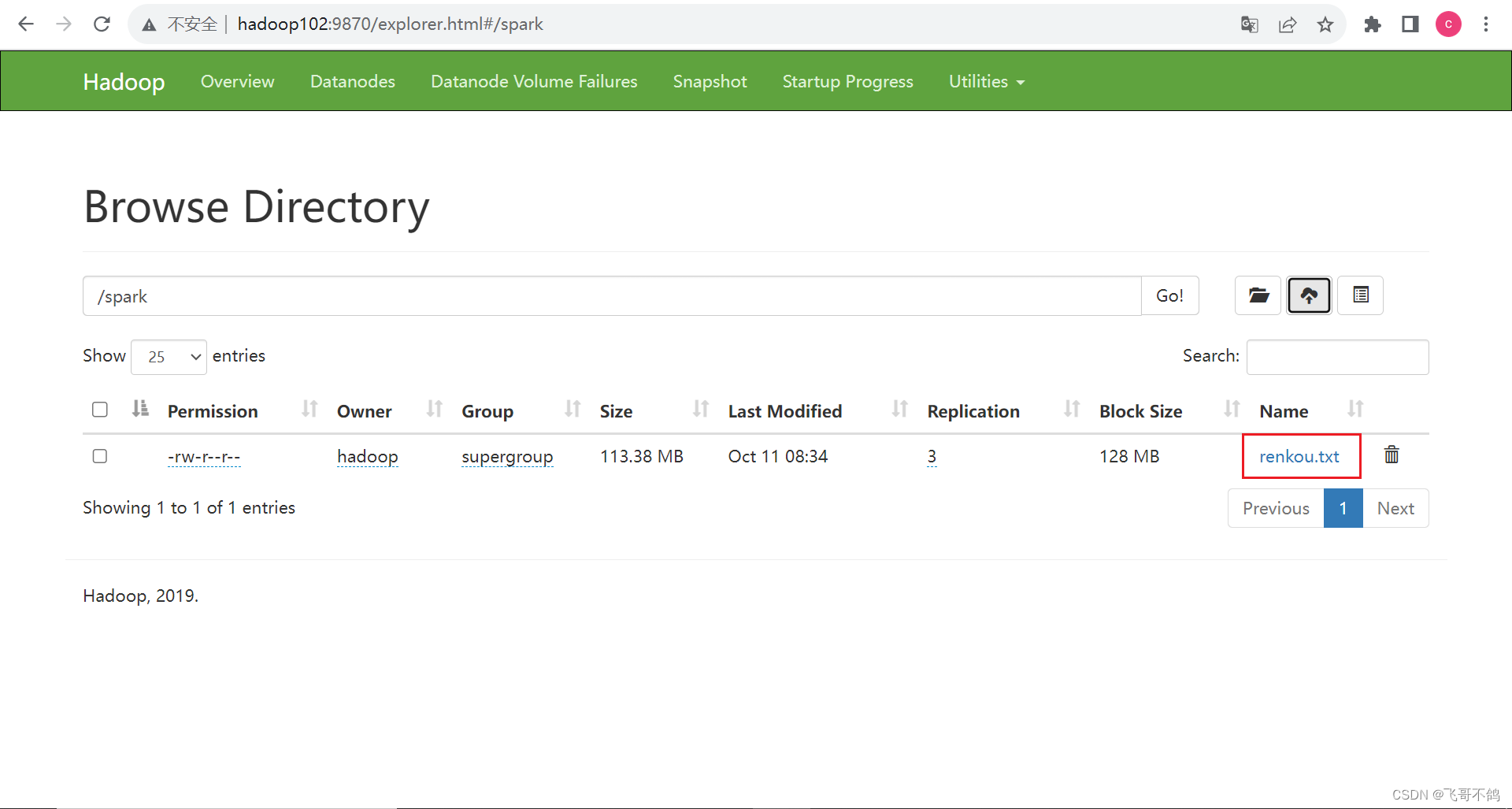Viewport: 1512px width, 809px height.
Task: Open Chrome three-dot menu
Action: pyautogui.click(x=1486, y=24)
